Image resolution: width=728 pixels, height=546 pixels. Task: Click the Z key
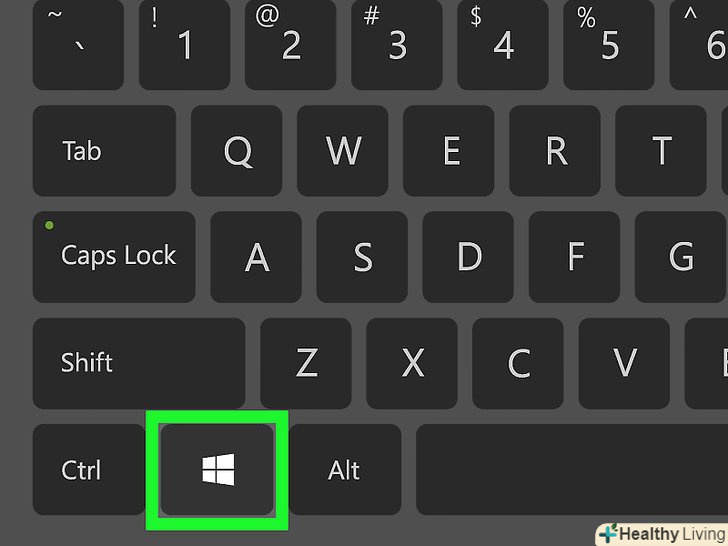(306, 363)
